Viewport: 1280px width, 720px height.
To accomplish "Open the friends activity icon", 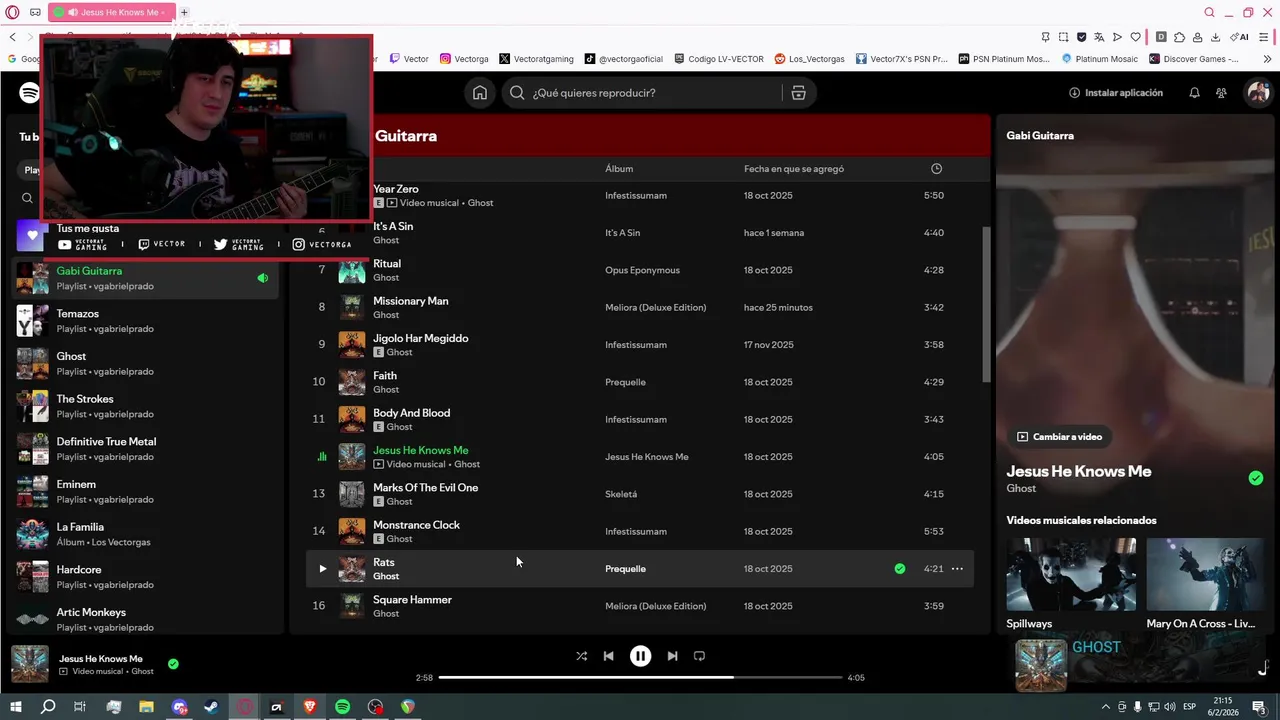I will pyautogui.click(x=1221, y=93).
